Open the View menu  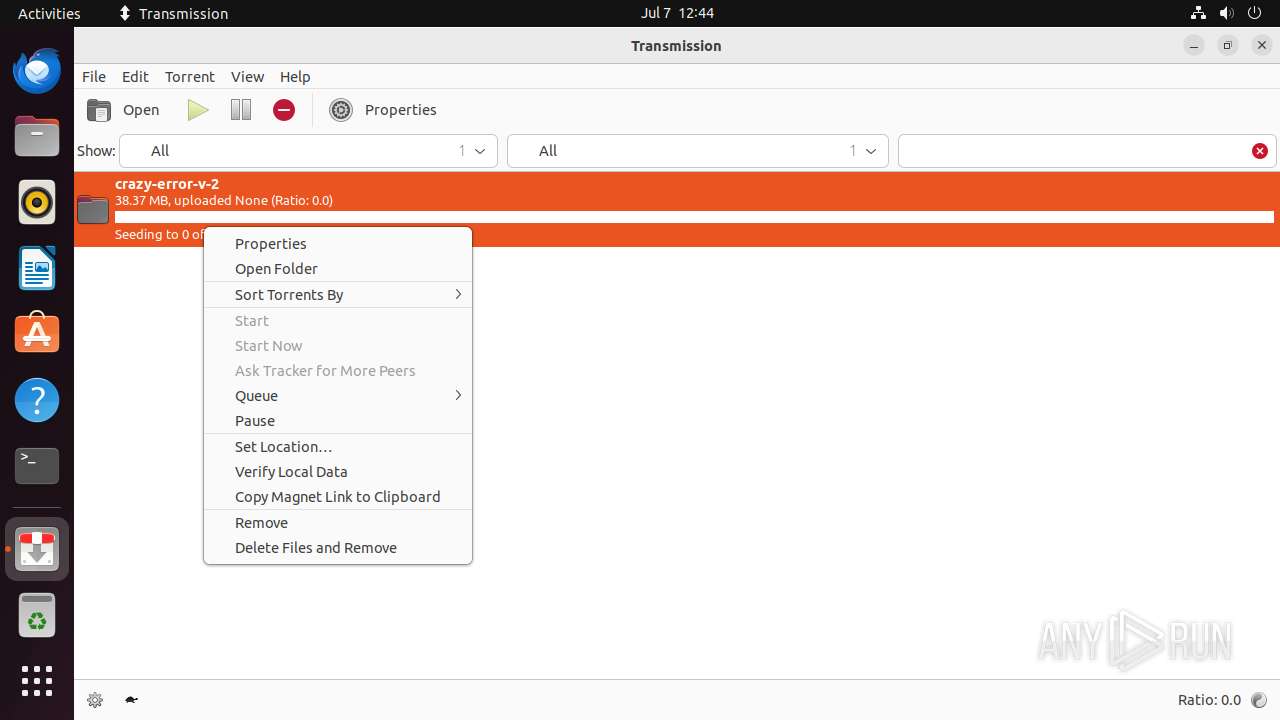tap(247, 77)
